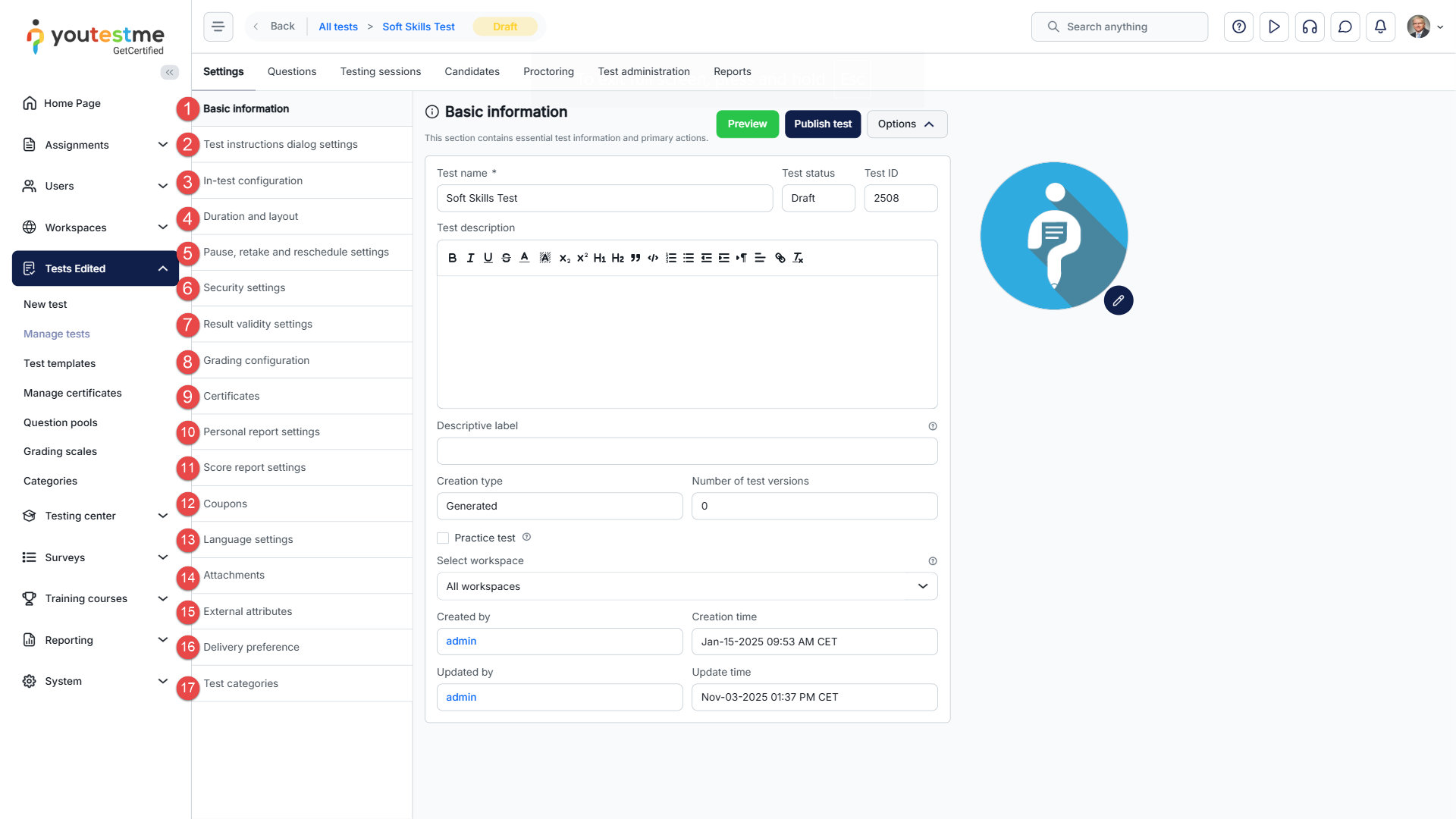Click the Descriptive label input field
This screenshot has width=1456, height=819.
click(x=686, y=451)
